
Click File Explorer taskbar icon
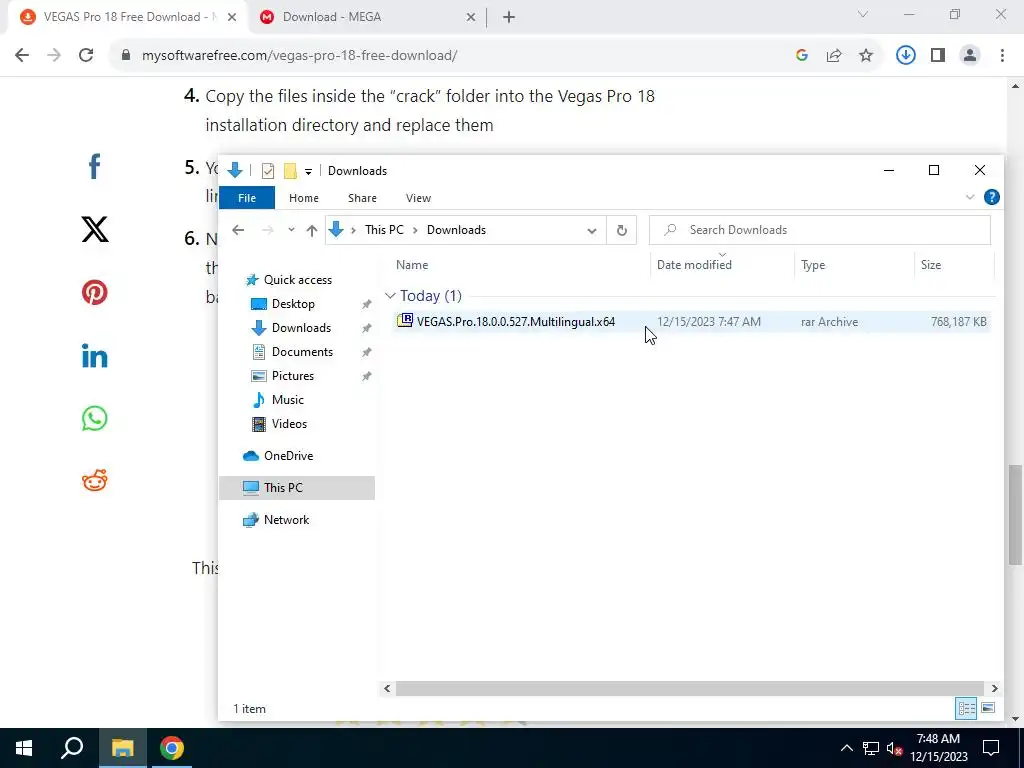[x=122, y=748]
